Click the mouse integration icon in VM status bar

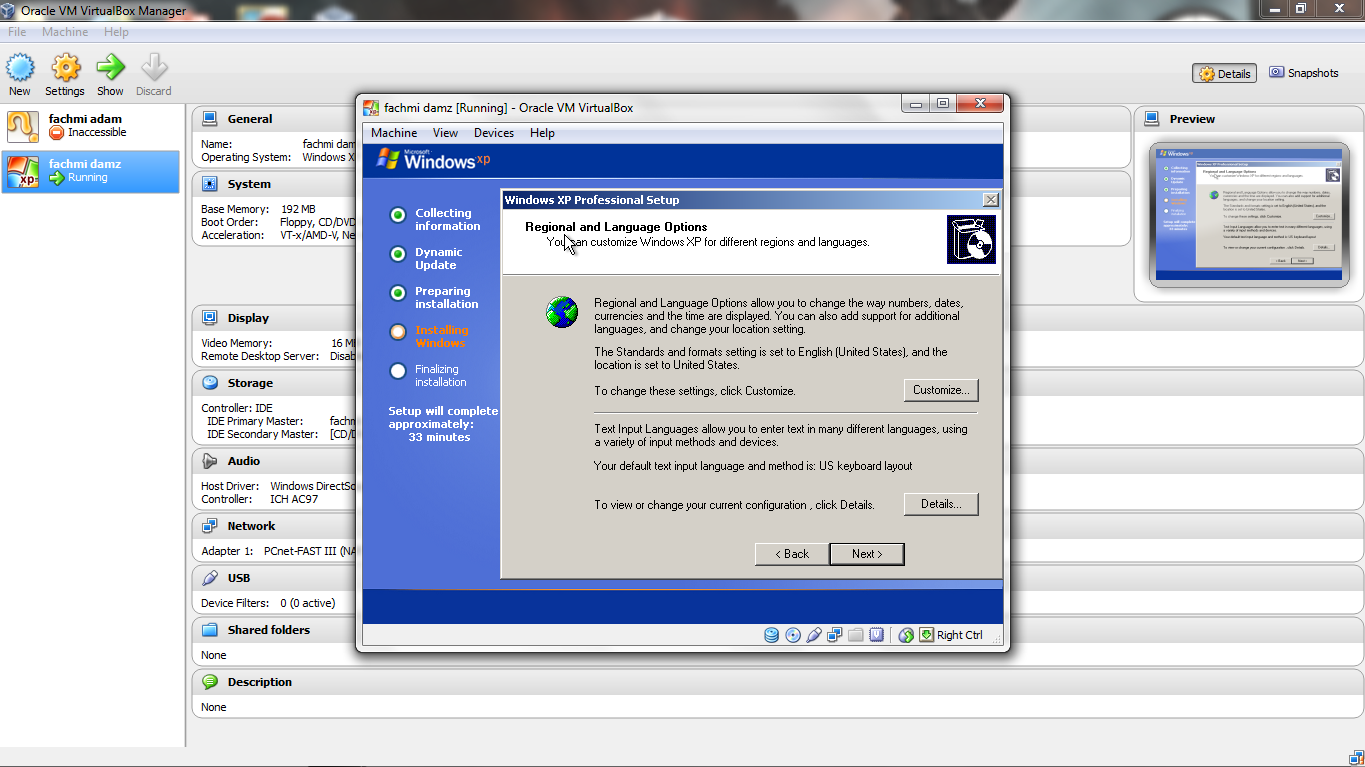906,635
